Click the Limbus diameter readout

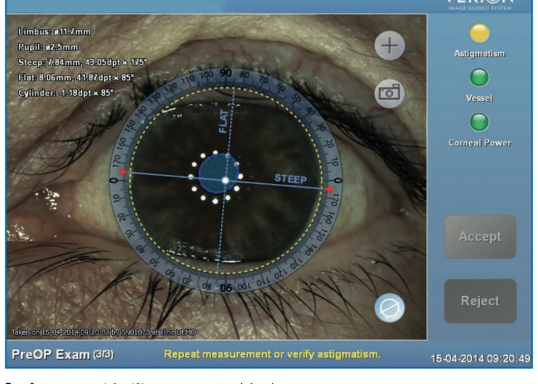tap(54, 32)
